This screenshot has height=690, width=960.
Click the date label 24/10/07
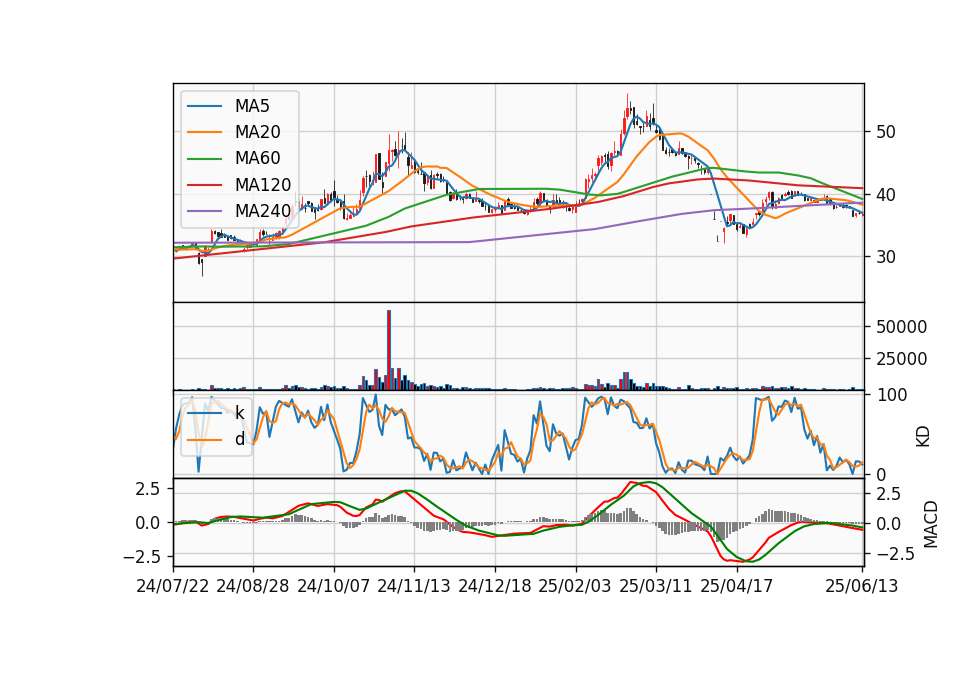coord(334,586)
